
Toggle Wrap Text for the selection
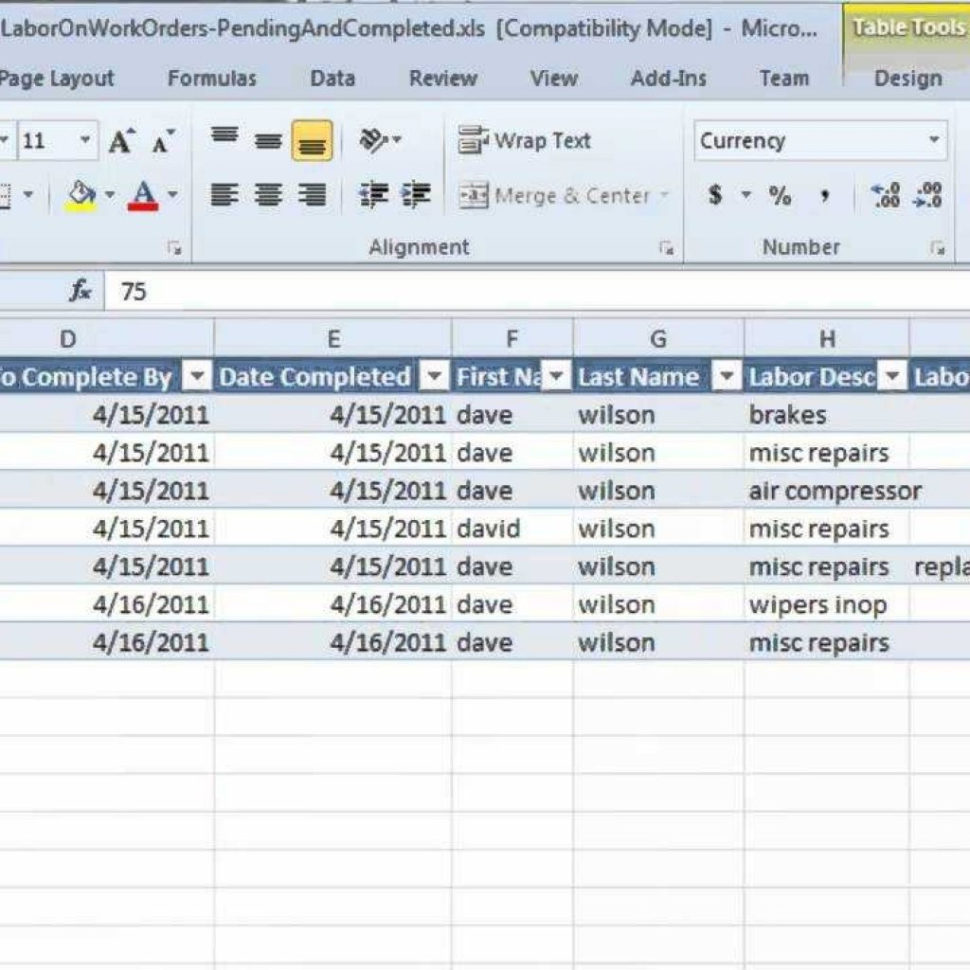[x=527, y=140]
